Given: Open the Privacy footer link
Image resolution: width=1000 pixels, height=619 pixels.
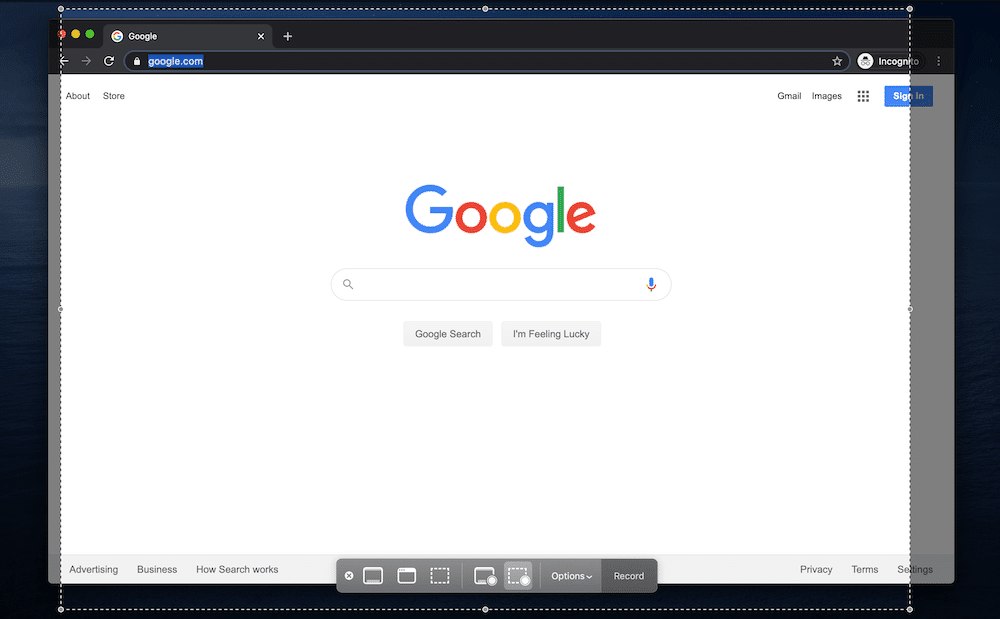Looking at the screenshot, I should click(816, 569).
